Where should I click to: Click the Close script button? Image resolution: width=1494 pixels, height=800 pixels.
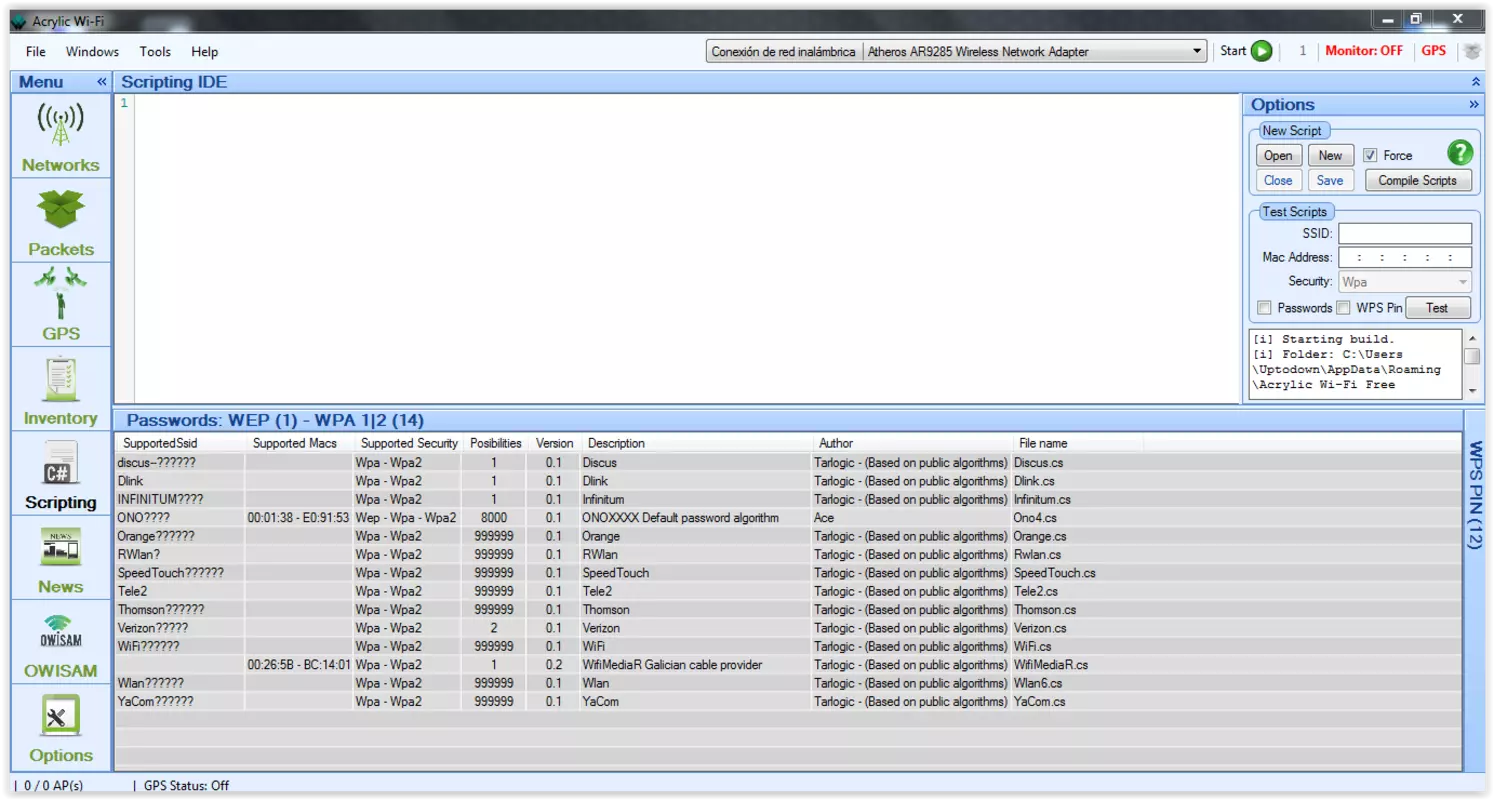(x=1278, y=180)
